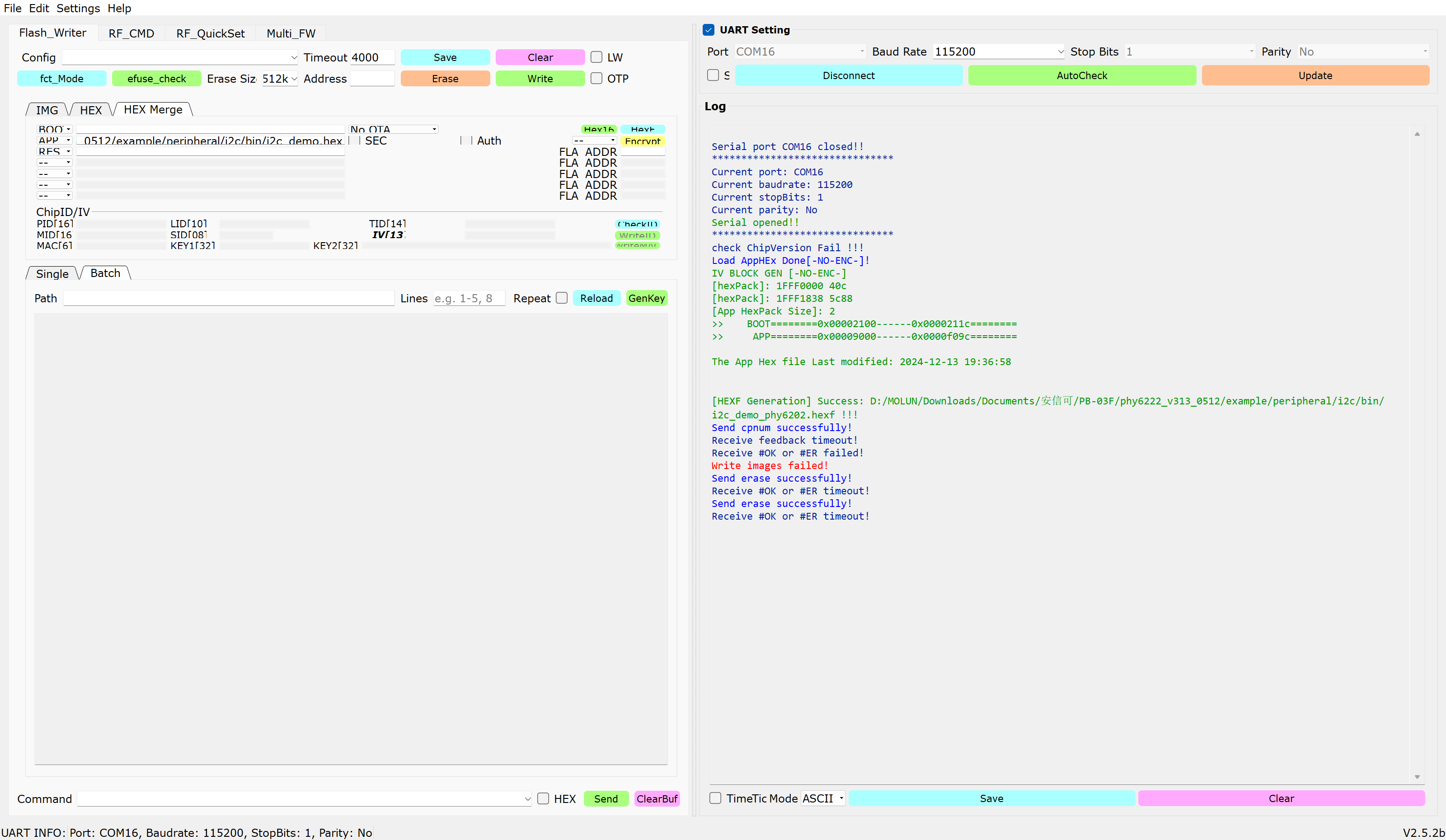Image resolution: width=1446 pixels, height=840 pixels.
Task: Click the Disconnect button
Action: 848,75
